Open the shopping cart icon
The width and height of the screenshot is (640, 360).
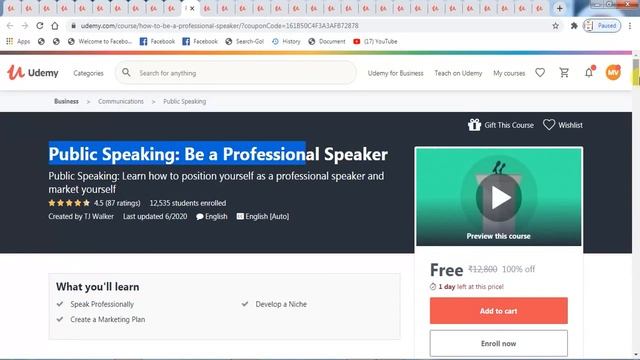pos(564,73)
